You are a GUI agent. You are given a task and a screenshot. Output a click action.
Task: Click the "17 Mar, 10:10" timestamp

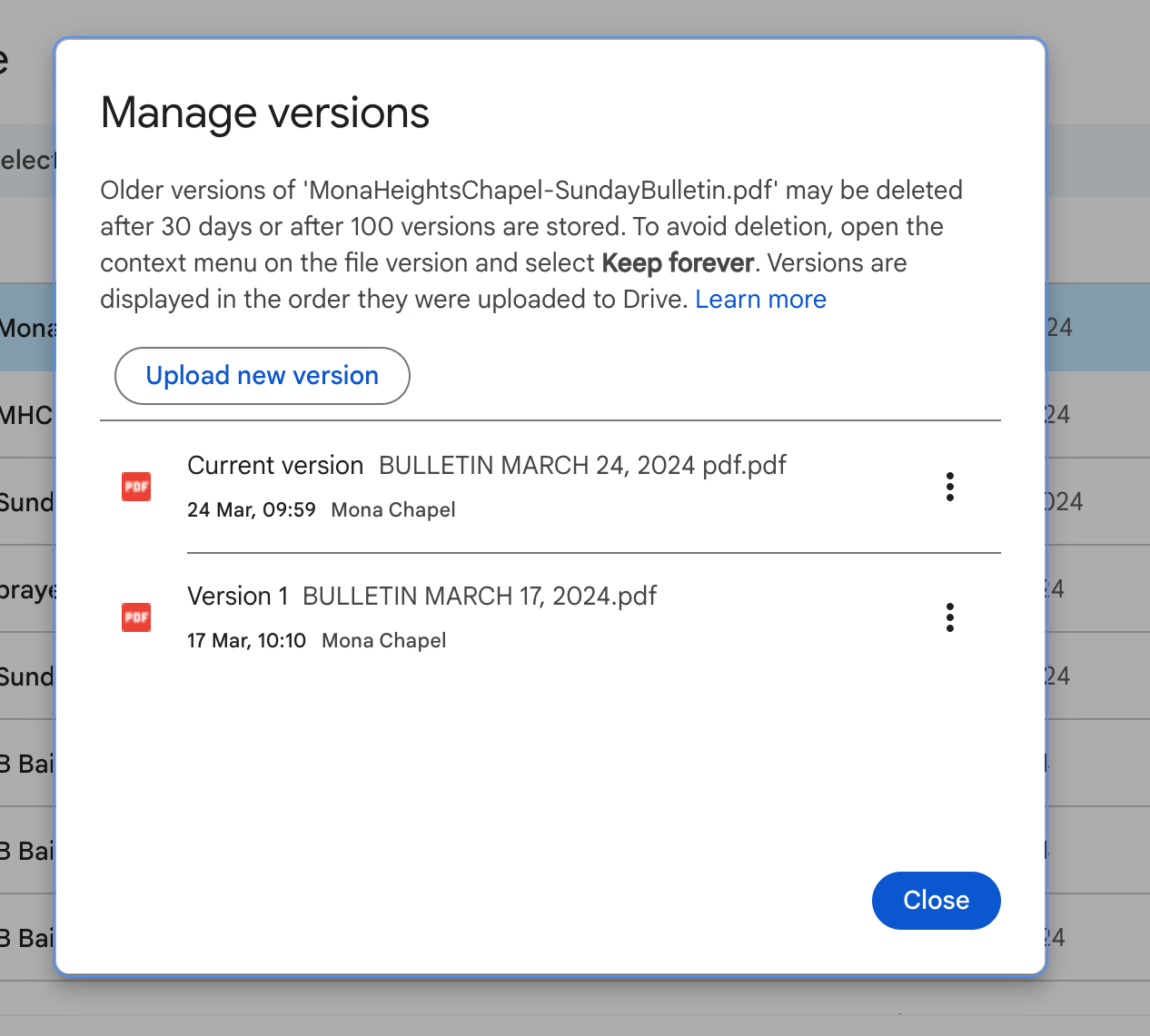click(246, 640)
